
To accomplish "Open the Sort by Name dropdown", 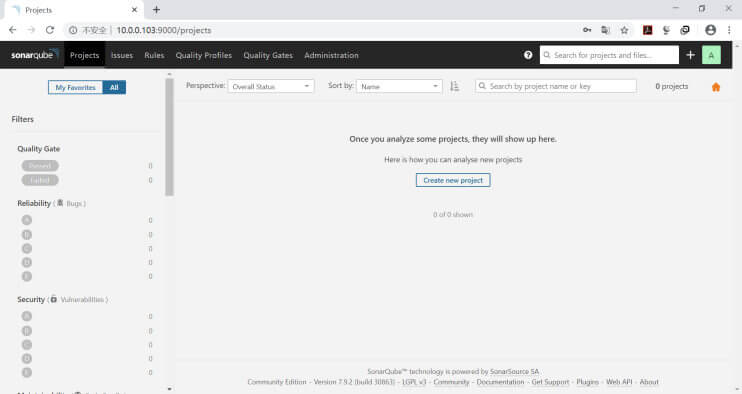I will [399, 86].
